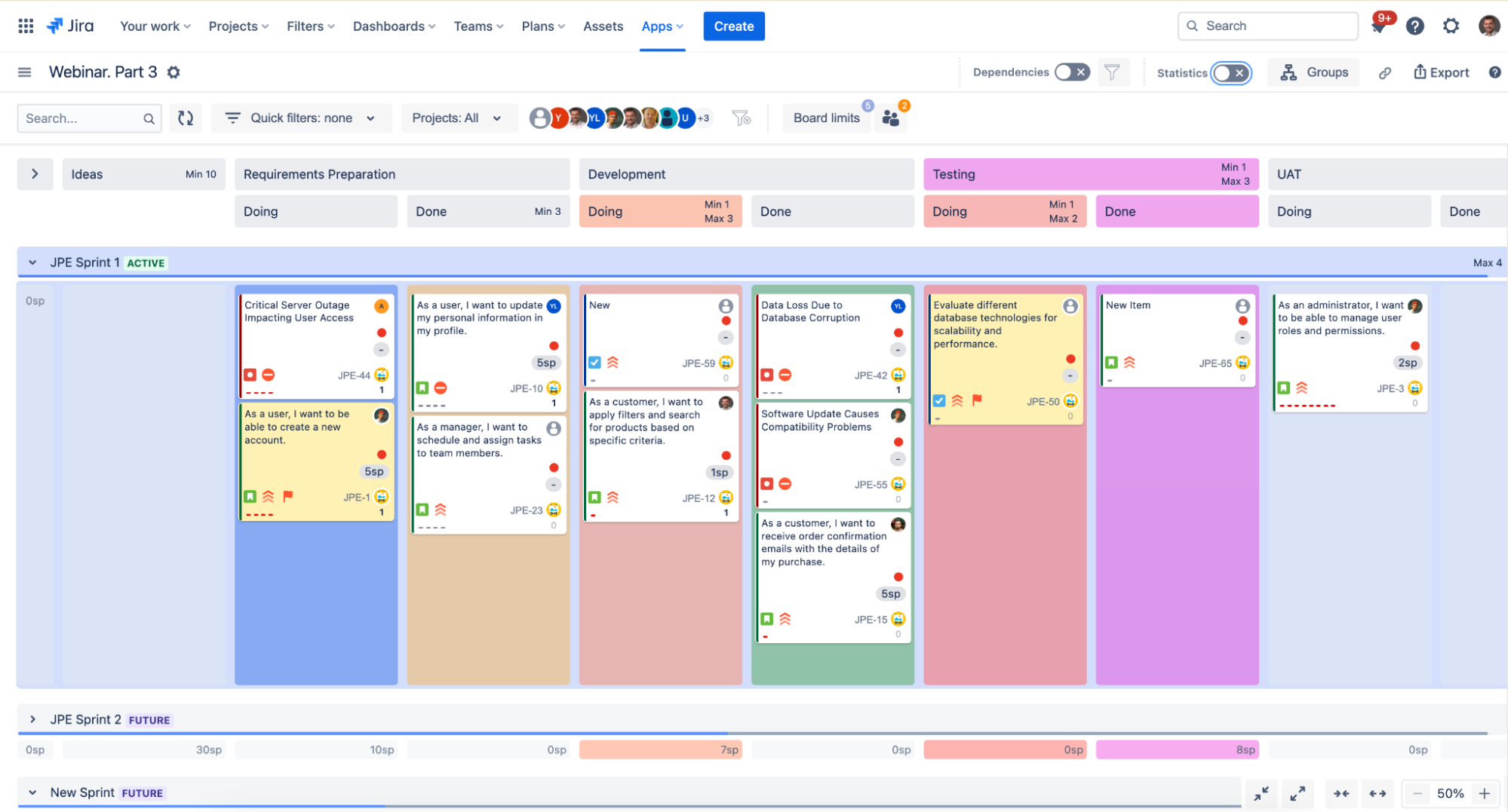Open the Jira app switcher grid
Viewport: 1508px width, 812px height.
coord(26,26)
